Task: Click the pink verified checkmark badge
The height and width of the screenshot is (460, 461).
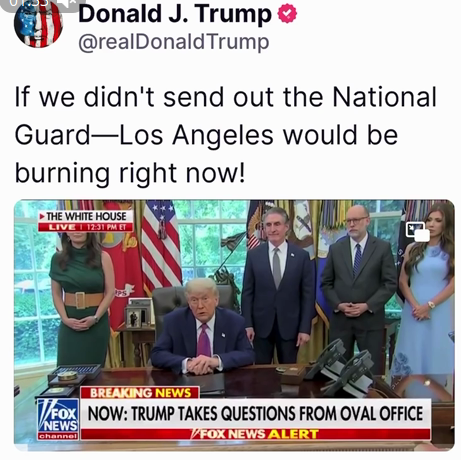Action: [x=287, y=13]
